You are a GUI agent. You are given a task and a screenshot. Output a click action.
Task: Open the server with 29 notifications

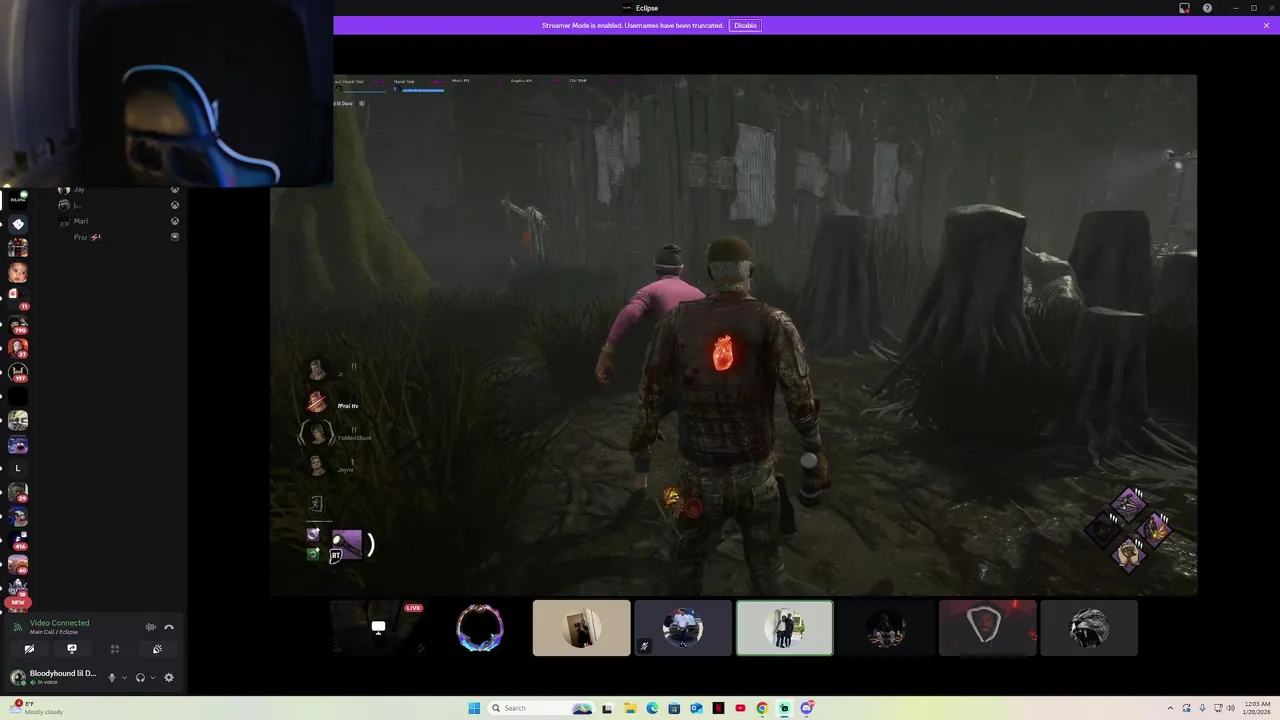pos(18,492)
